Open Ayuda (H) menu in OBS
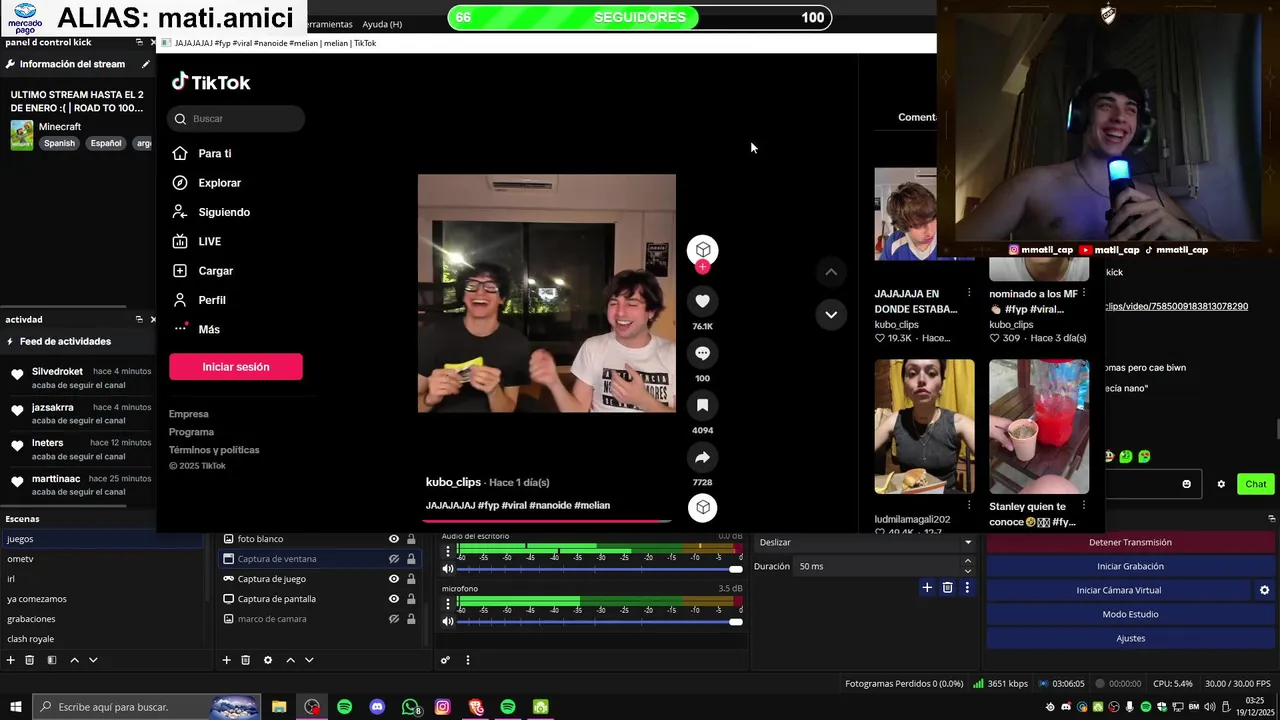This screenshot has height=720, width=1280. pyautogui.click(x=382, y=24)
